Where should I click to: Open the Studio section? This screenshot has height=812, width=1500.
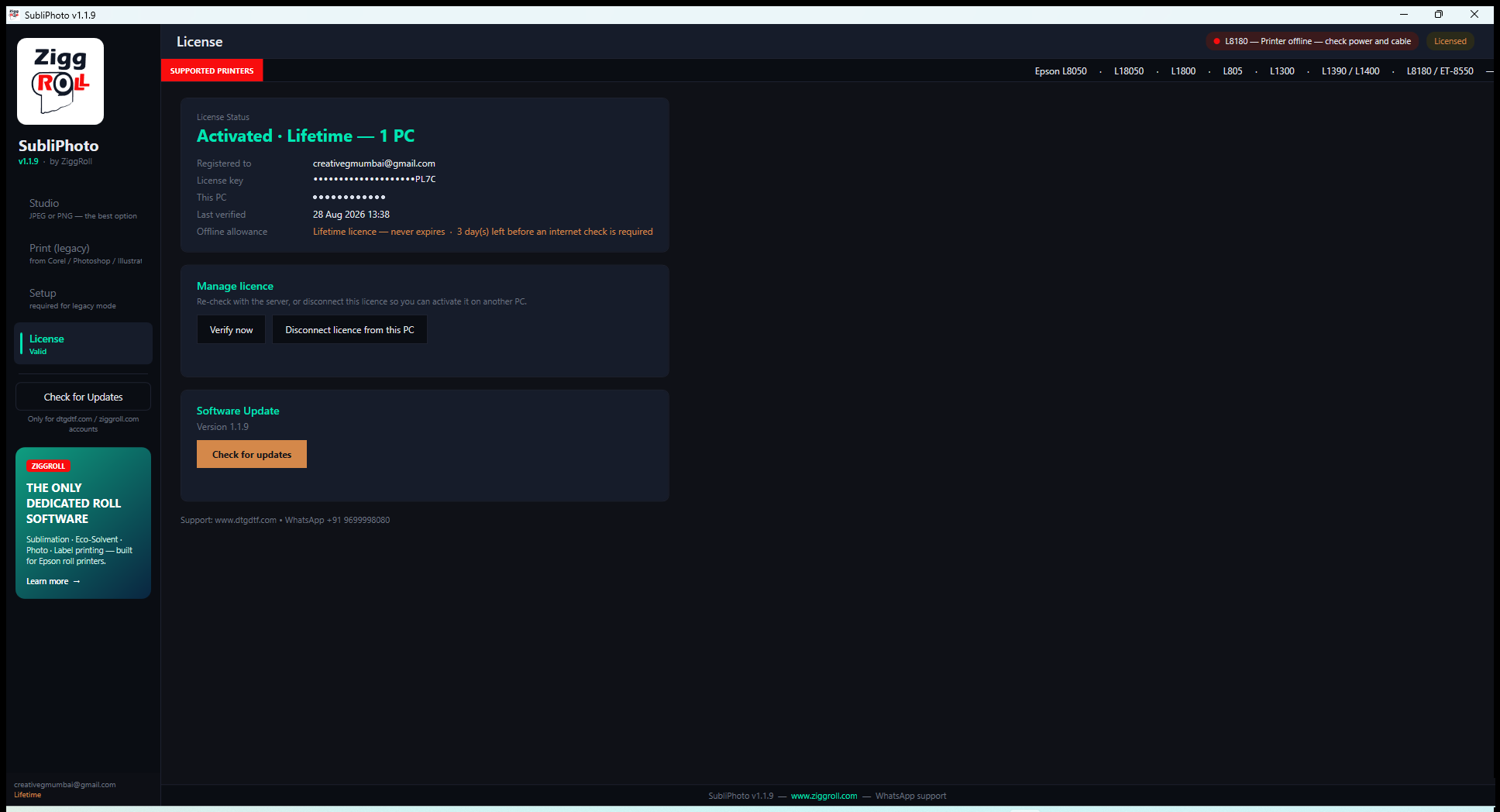[x=83, y=208]
